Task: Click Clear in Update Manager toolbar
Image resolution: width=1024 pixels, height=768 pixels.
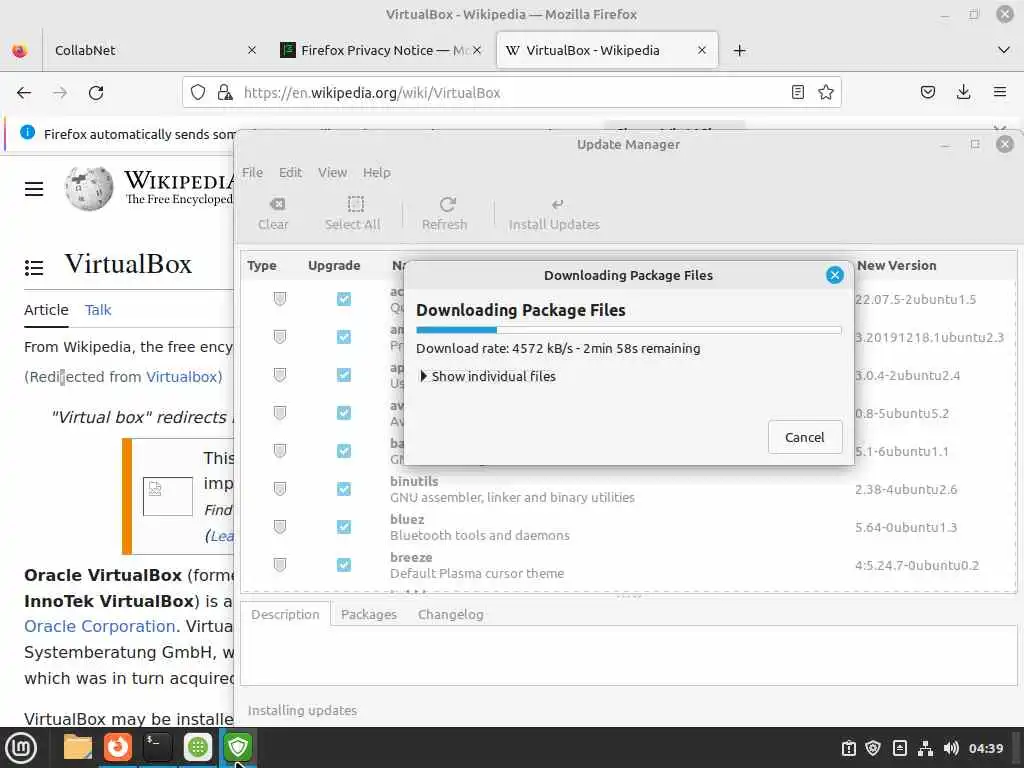Action: click(x=273, y=214)
